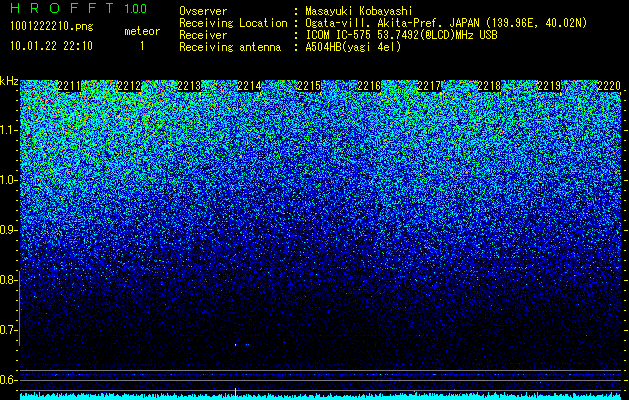This screenshot has height=400, width=629.
Task: Click the 2212 time marker
Action: click(x=129, y=86)
